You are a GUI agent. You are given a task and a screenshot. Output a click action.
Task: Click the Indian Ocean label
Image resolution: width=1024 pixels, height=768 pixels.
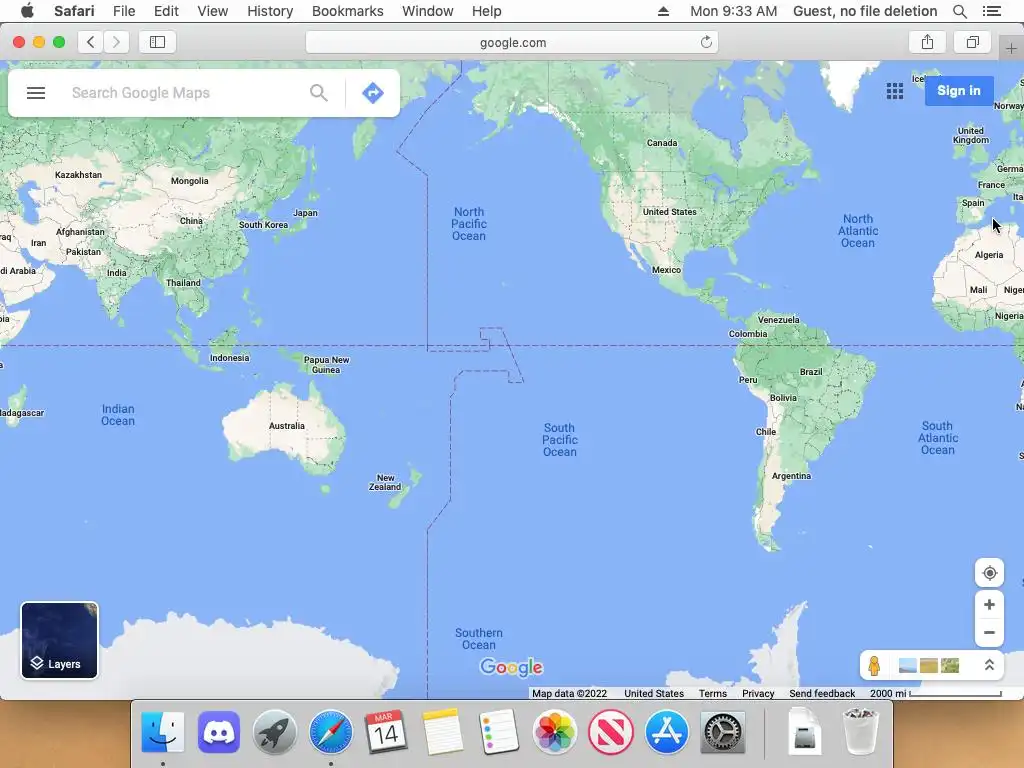pos(118,415)
